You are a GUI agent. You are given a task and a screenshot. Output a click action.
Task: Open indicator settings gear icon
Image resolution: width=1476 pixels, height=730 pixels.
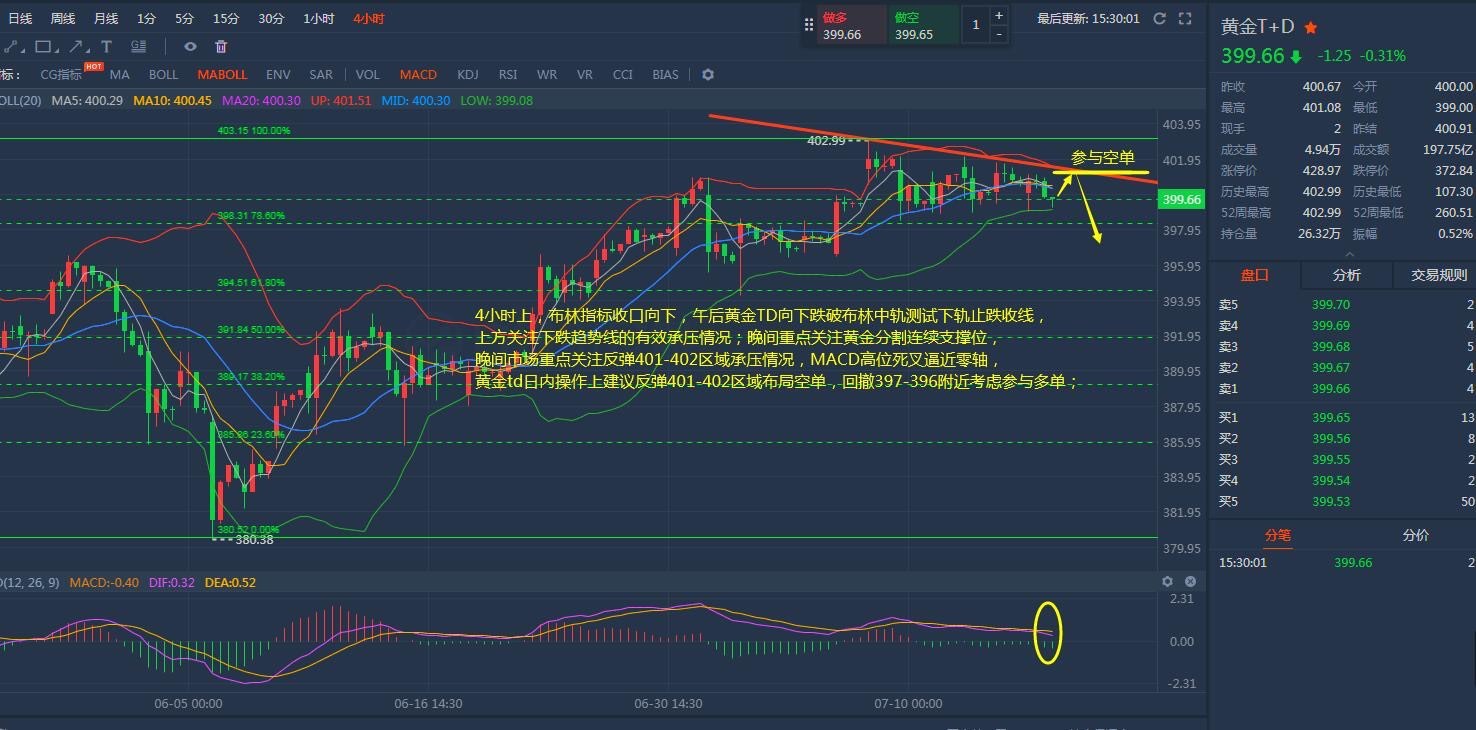coord(708,75)
